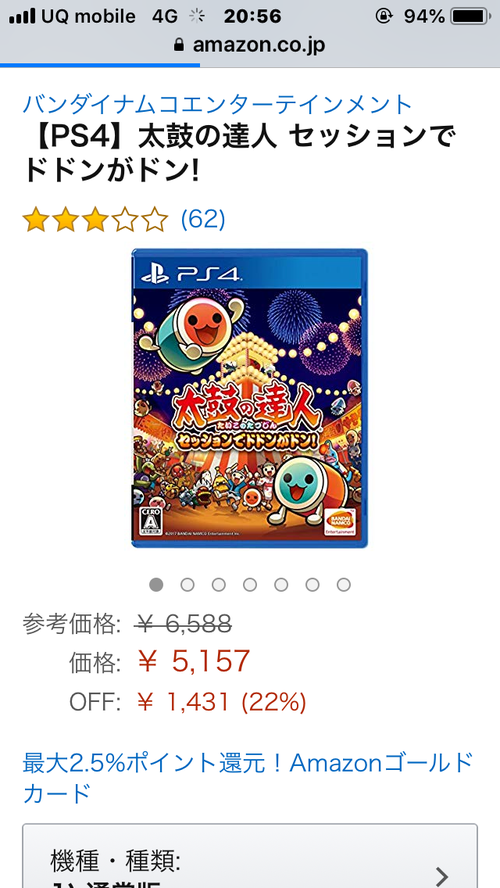The width and height of the screenshot is (500, 888).
Task: Tap the loading spinner next to 4G
Action: coord(196,16)
